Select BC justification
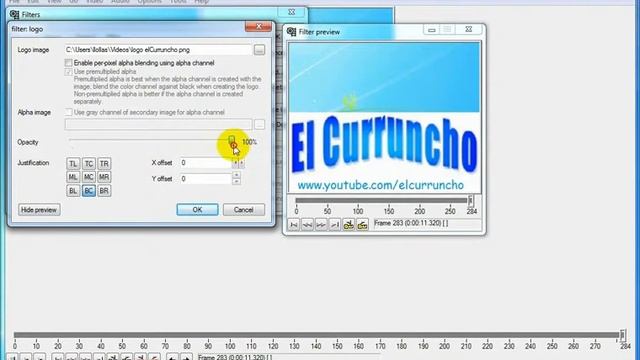 coord(89,191)
